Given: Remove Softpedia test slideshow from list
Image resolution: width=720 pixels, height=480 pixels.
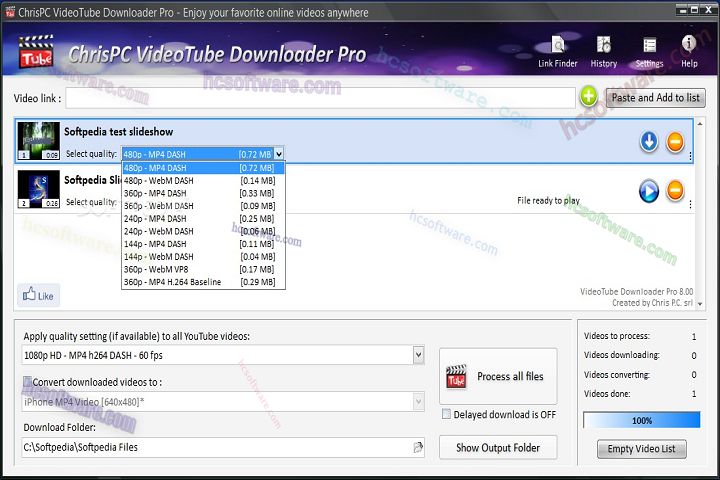Looking at the screenshot, I should click(x=675, y=142).
